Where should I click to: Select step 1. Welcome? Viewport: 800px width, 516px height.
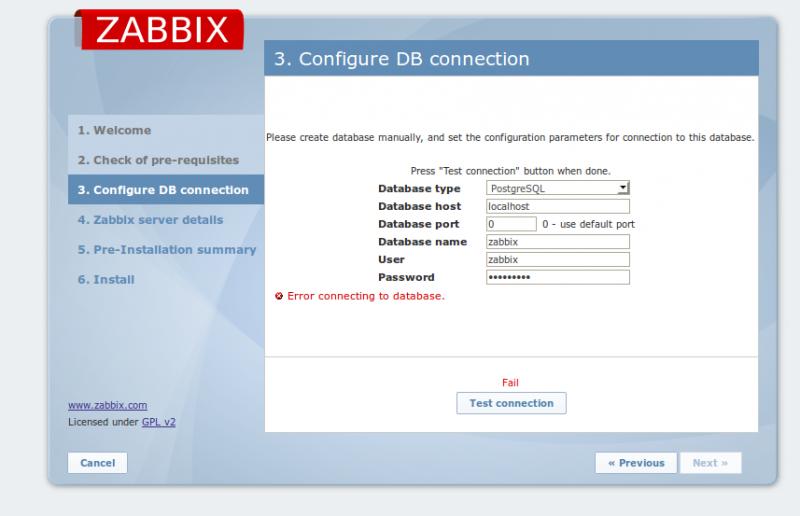(166, 130)
